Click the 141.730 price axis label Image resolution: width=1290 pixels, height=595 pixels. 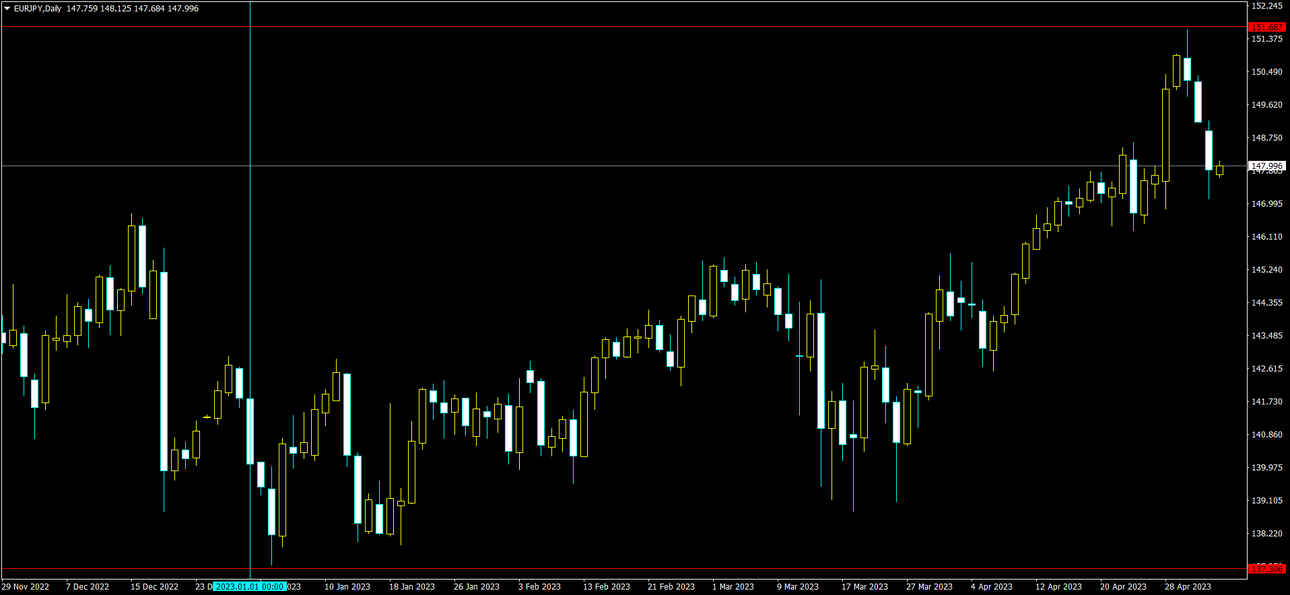(1267, 402)
